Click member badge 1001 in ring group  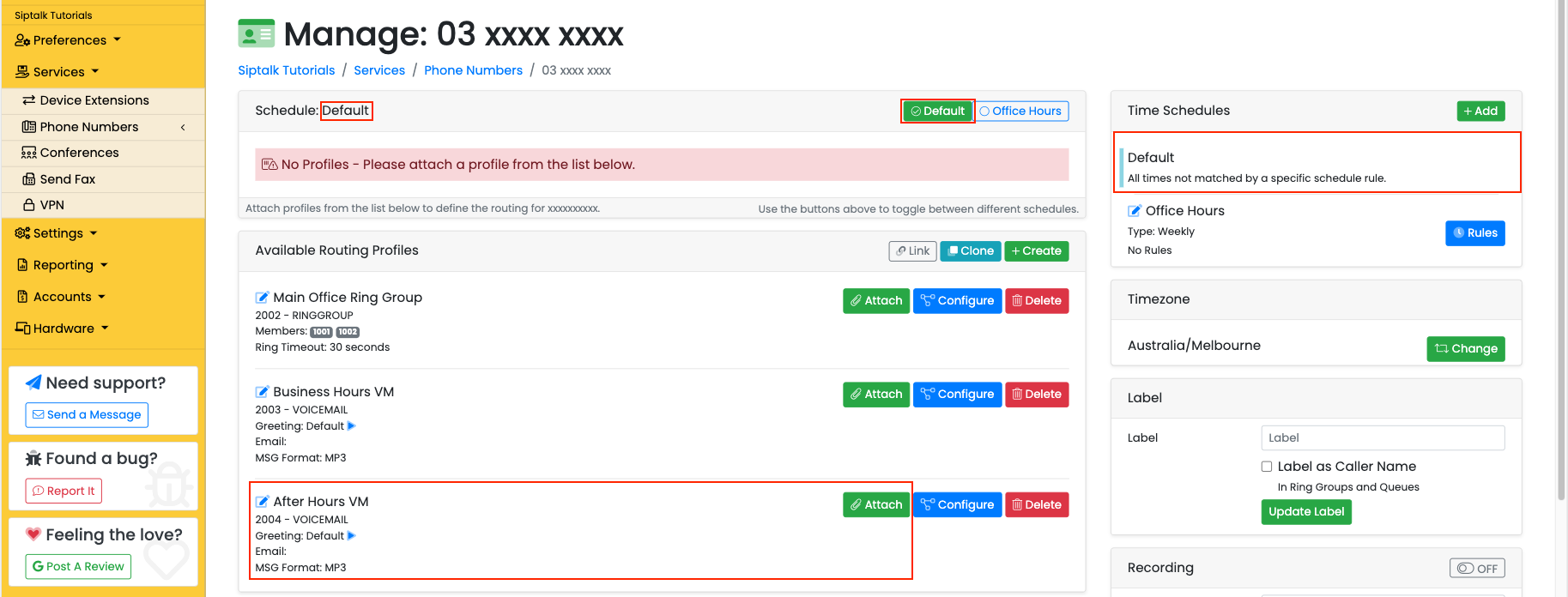pos(321,332)
